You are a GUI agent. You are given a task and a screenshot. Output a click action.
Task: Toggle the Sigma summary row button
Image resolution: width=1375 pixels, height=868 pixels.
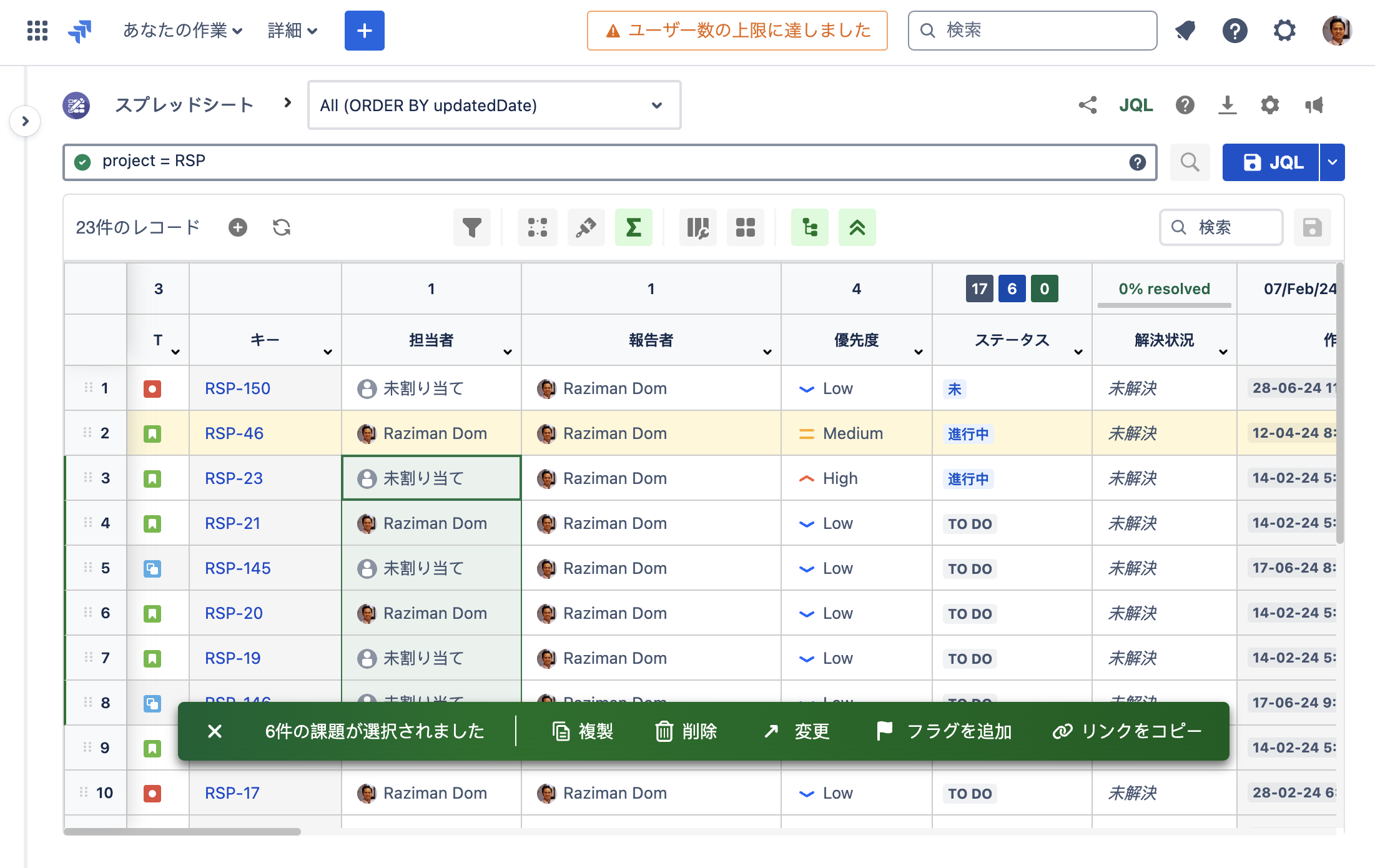point(633,227)
